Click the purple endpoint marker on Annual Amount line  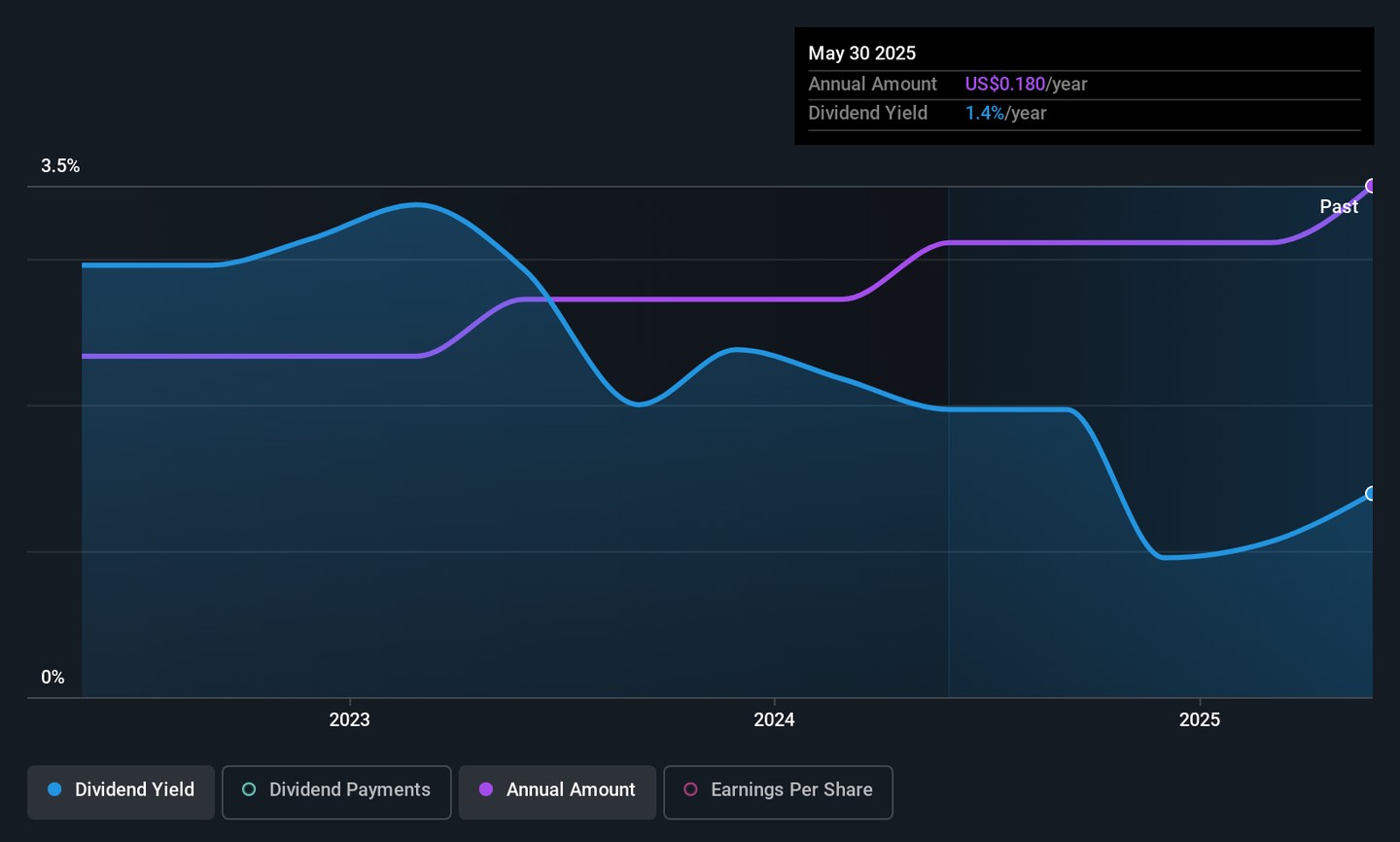pos(1371,186)
